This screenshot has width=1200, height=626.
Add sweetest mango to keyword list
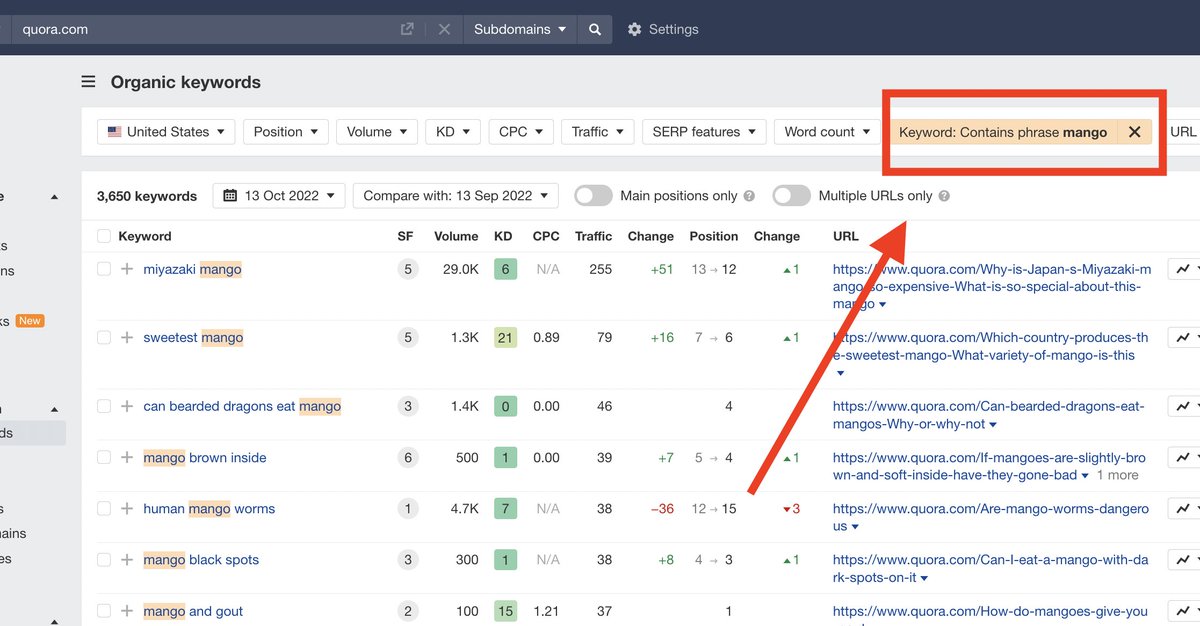[x=127, y=337]
